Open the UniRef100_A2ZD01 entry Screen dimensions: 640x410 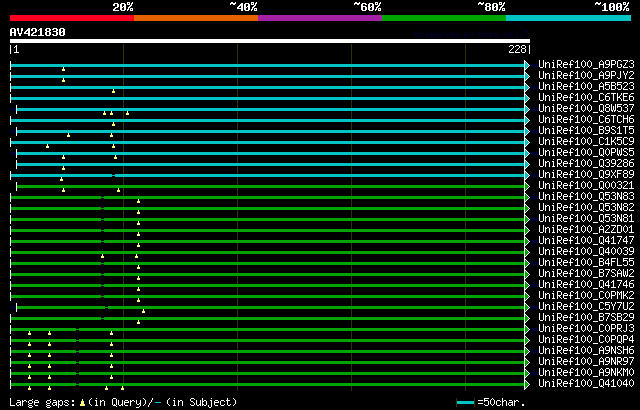click(x=586, y=230)
